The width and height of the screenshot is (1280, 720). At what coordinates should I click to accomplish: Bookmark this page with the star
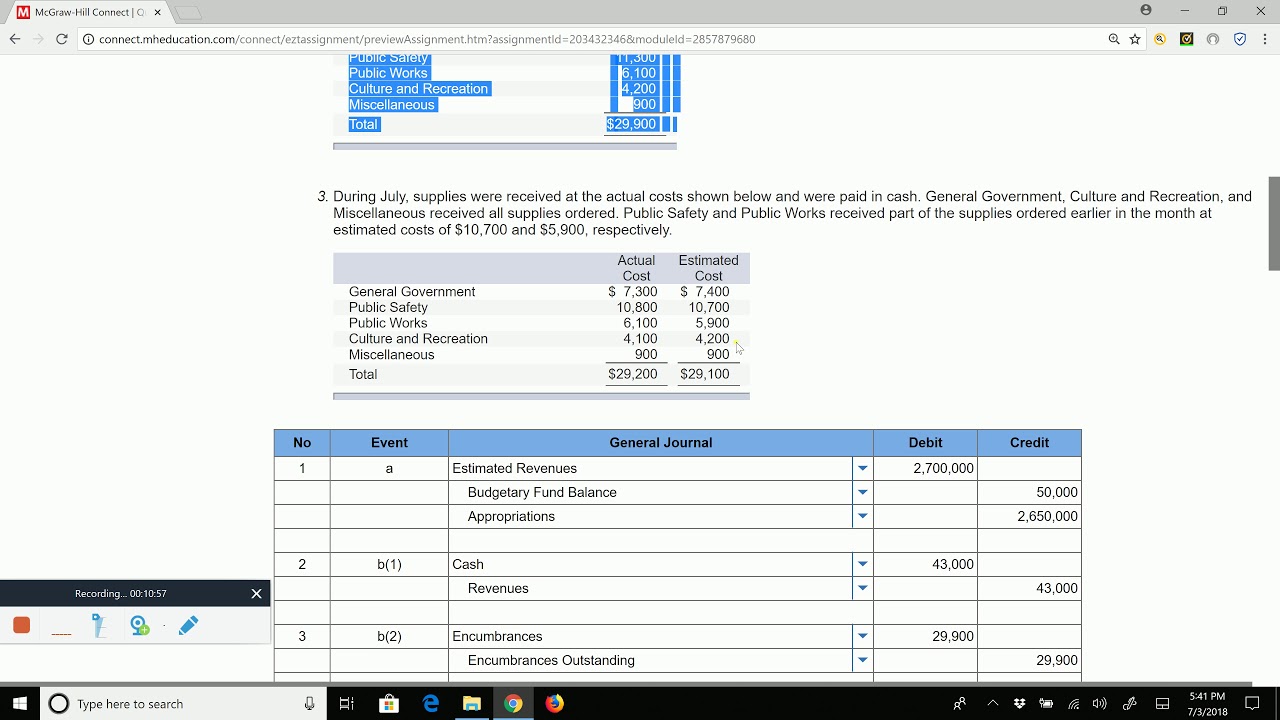[x=1135, y=39]
